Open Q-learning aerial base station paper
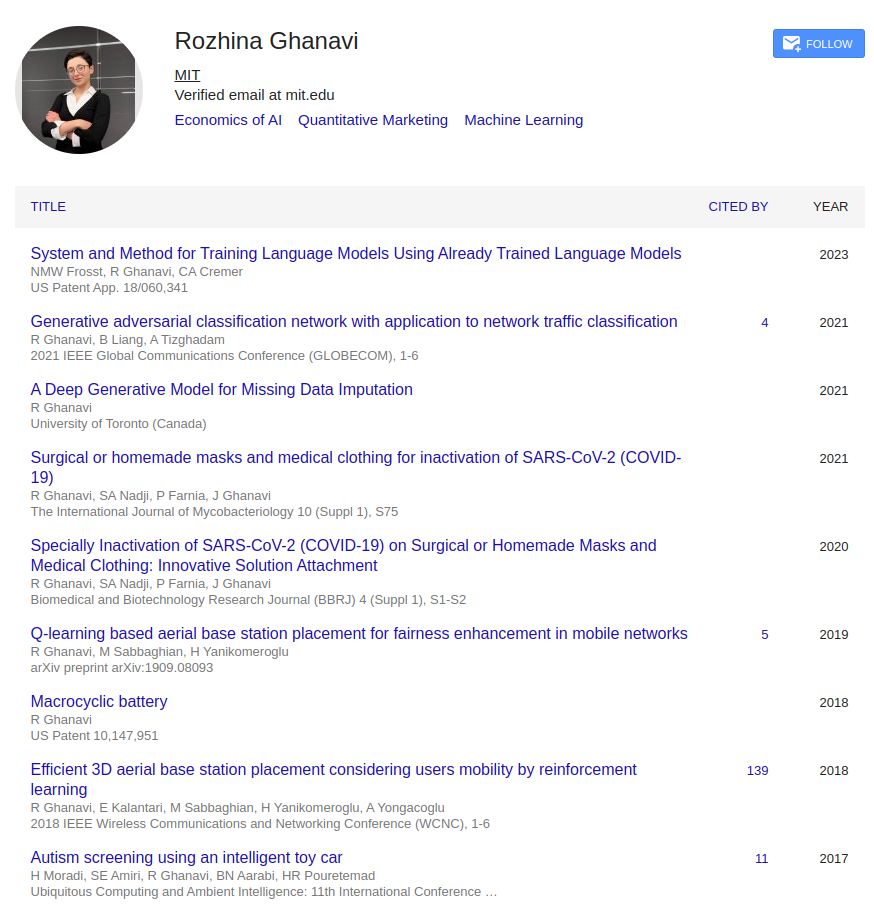This screenshot has width=874, height=908. 359,634
